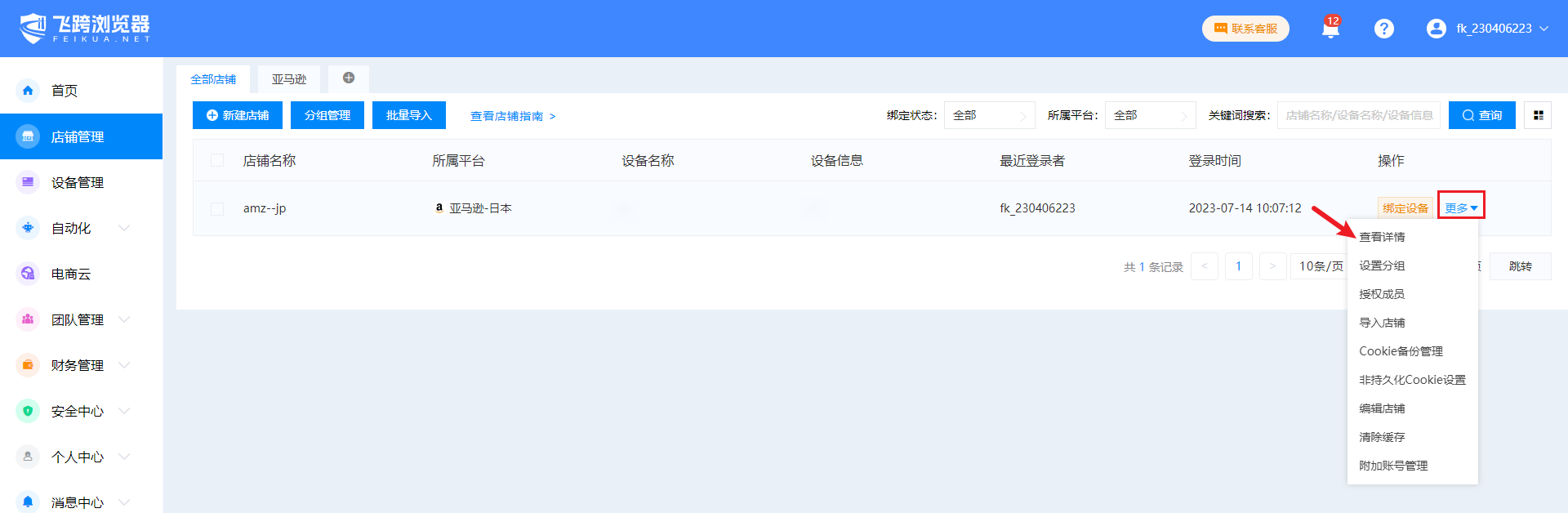Click the Feikua browser logo
Screen dimensions: 1568x513
[85, 29]
